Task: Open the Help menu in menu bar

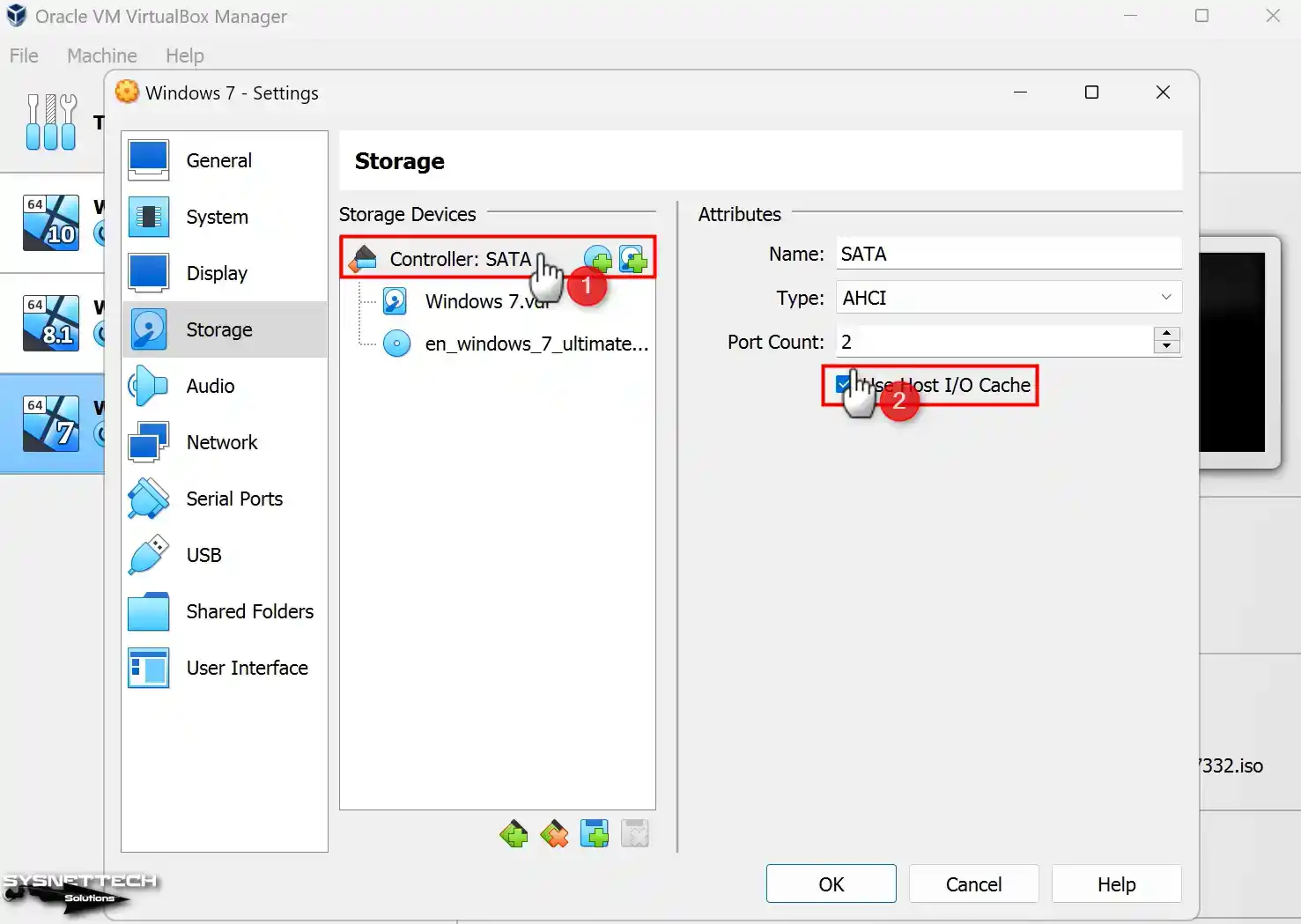Action: pos(185,55)
